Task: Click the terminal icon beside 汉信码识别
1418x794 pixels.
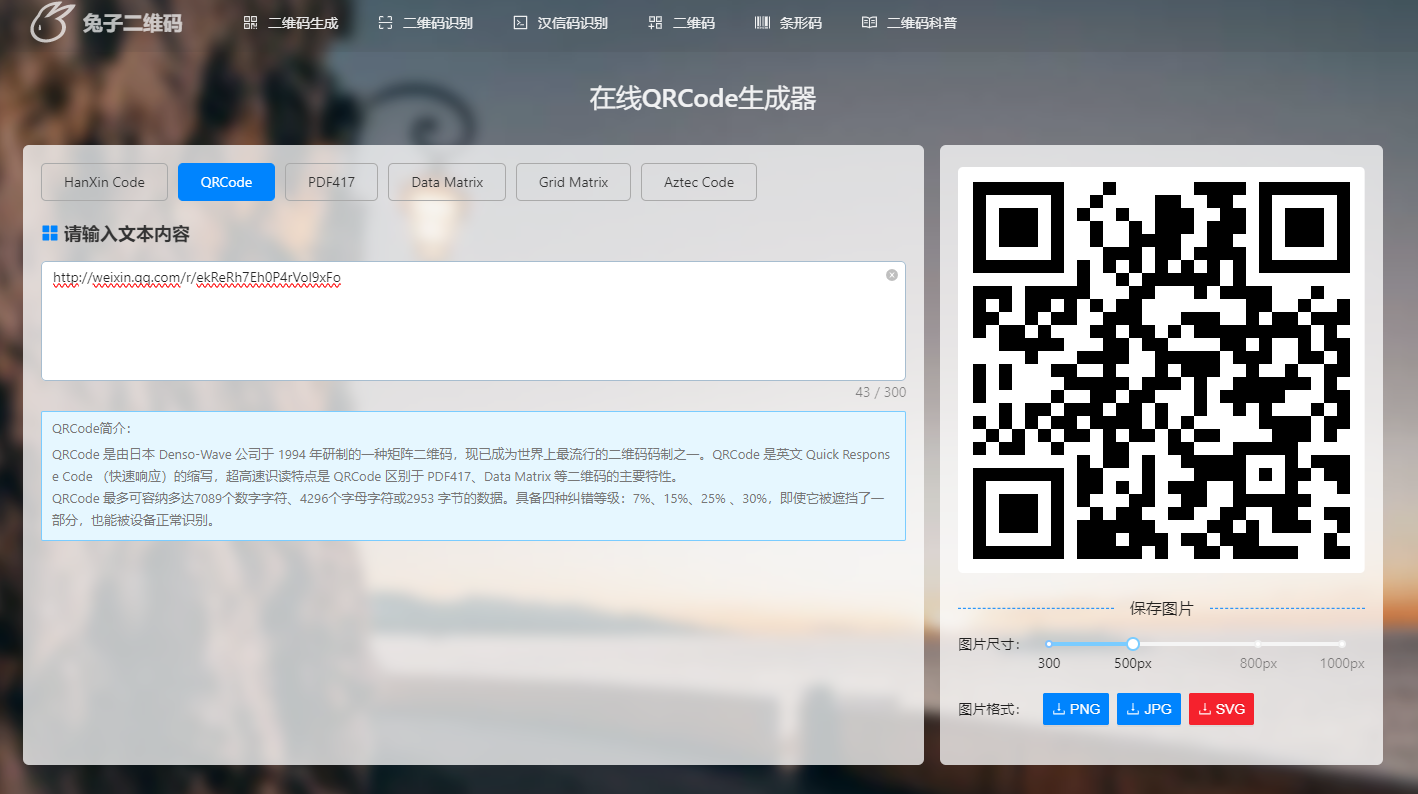Action: coord(520,22)
